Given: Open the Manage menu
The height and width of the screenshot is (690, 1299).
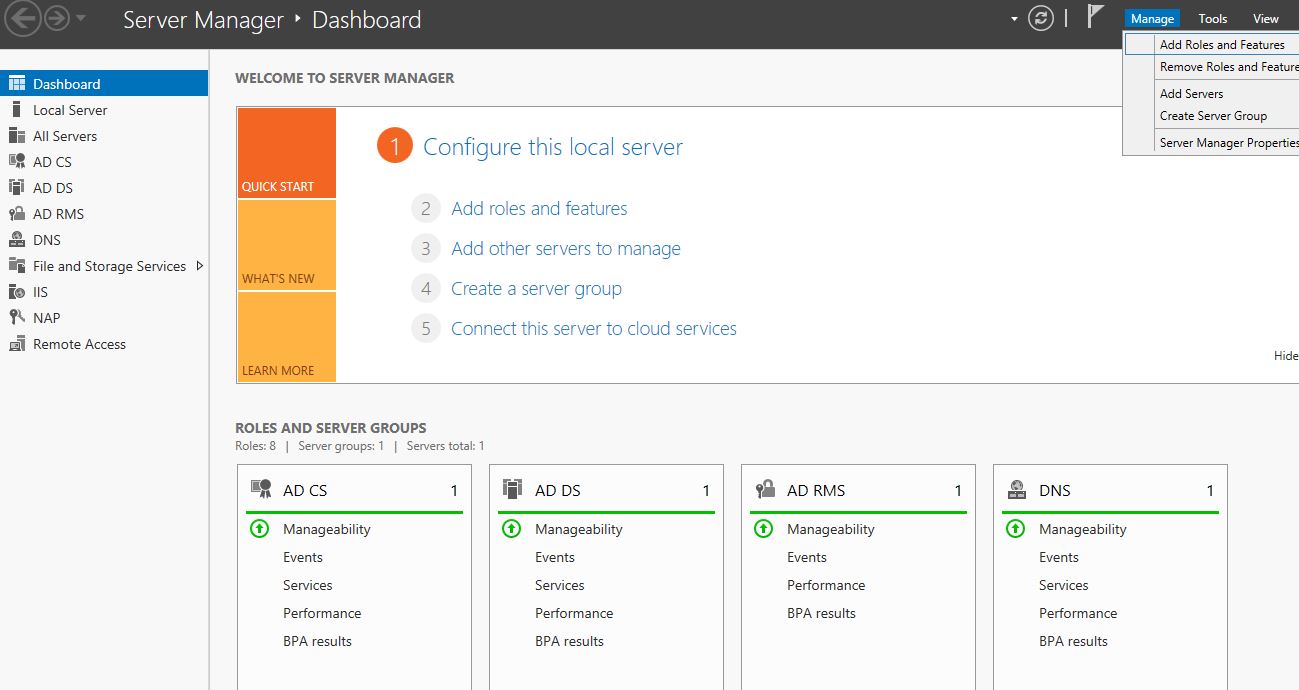Looking at the screenshot, I should [1152, 18].
